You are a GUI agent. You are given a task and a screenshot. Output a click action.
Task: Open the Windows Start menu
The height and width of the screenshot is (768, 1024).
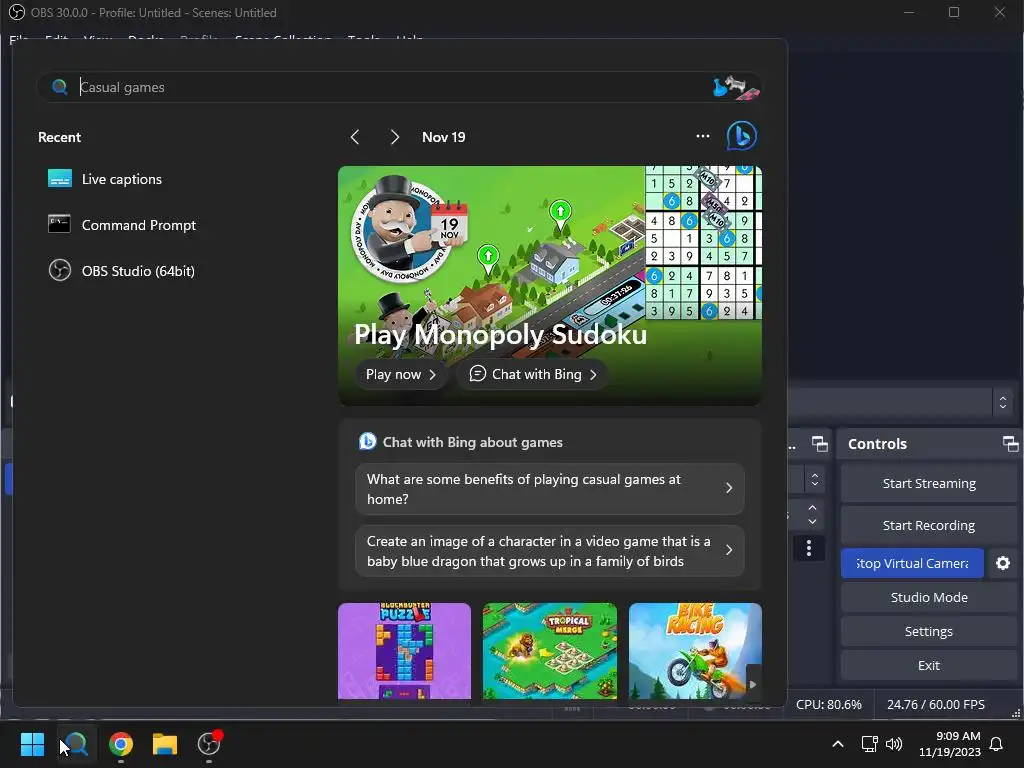point(32,744)
